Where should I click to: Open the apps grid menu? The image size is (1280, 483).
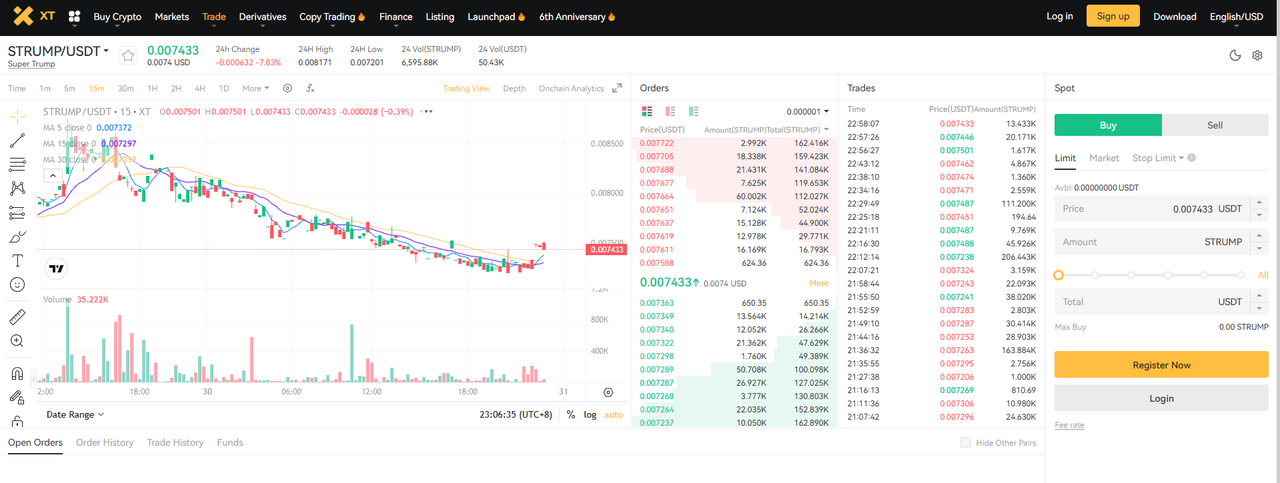[75, 17]
